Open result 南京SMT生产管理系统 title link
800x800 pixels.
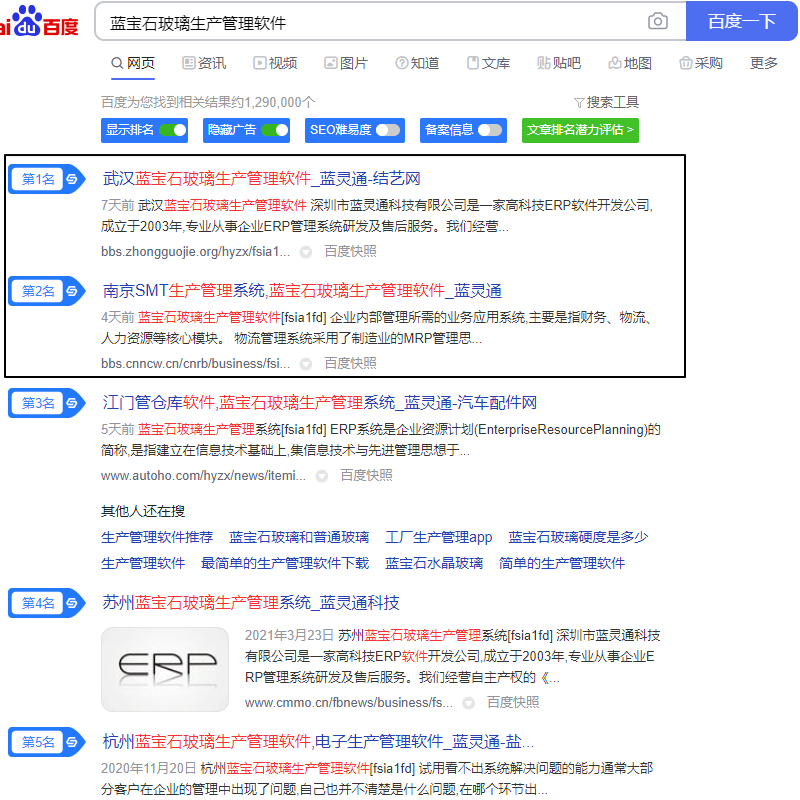(302, 291)
